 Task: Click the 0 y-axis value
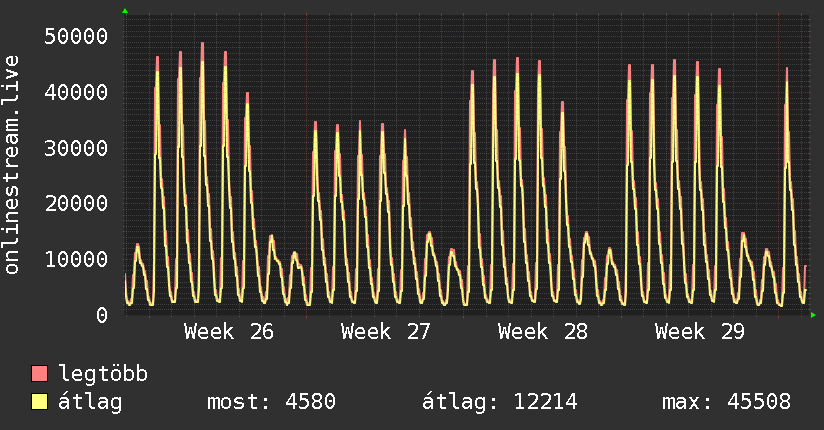(x=102, y=315)
